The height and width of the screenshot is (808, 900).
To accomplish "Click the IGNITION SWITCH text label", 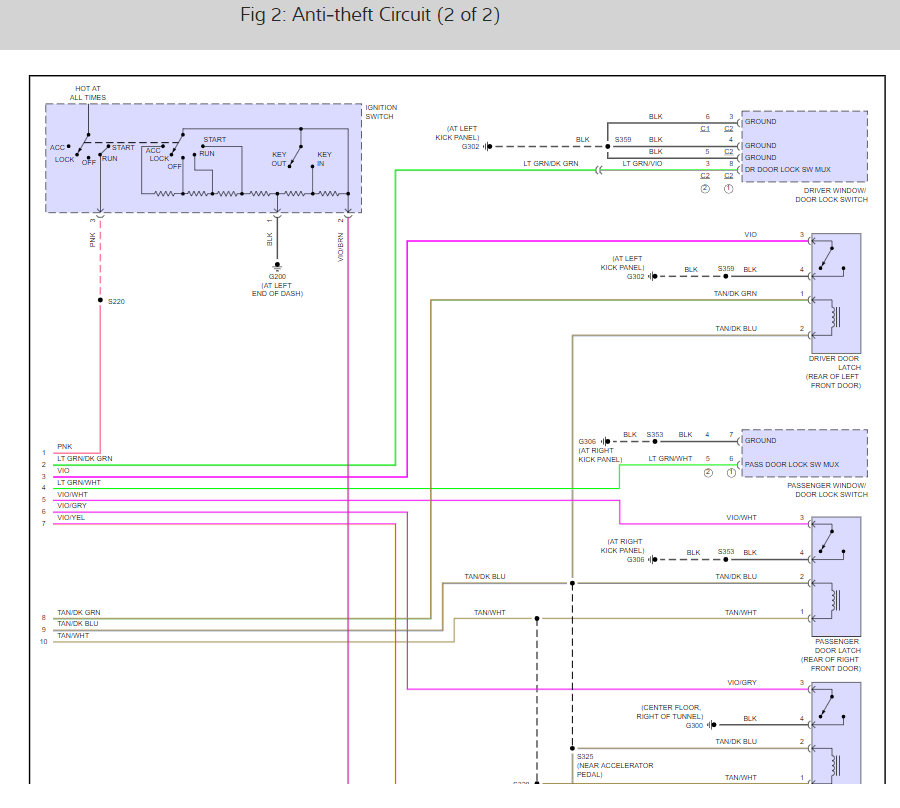I will tap(381, 112).
